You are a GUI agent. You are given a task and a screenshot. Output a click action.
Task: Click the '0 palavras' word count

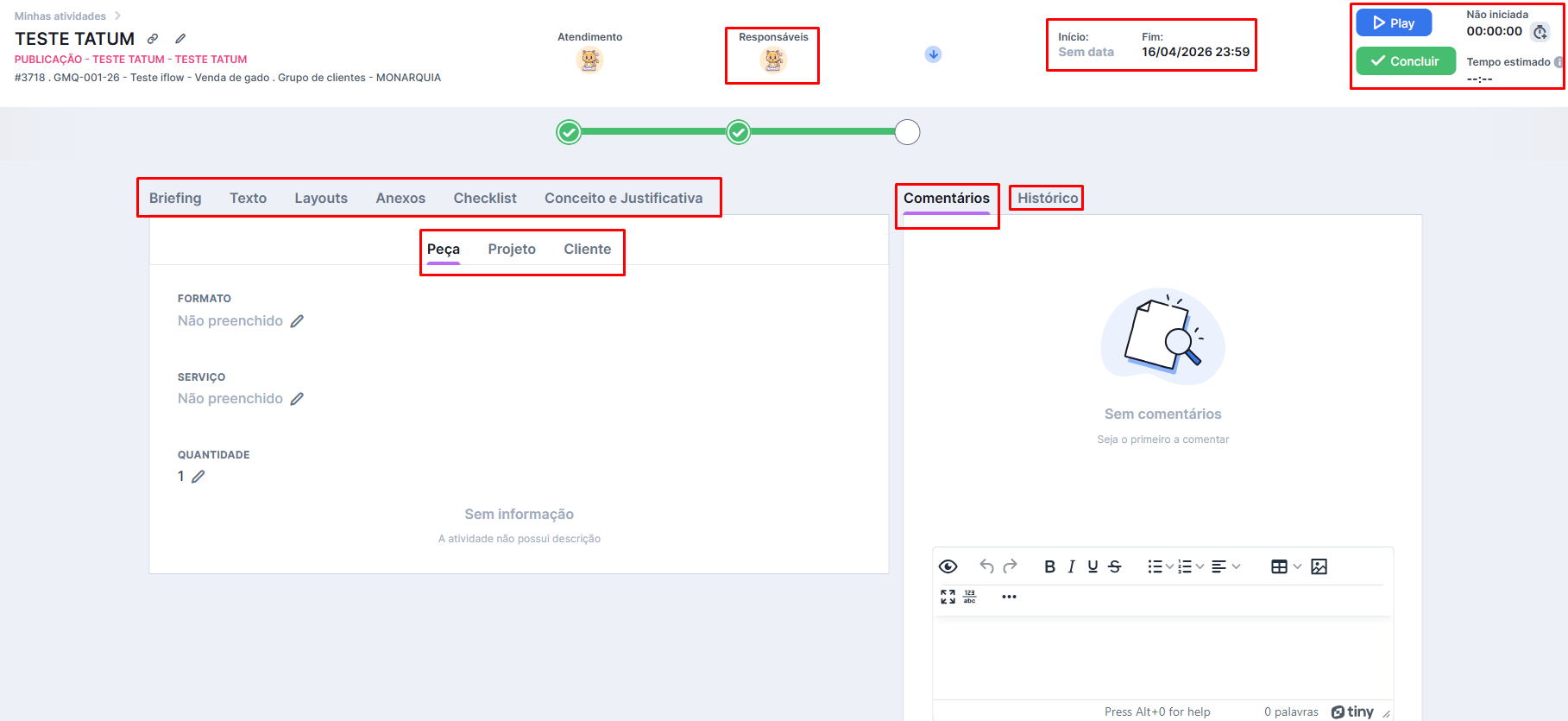point(1291,712)
